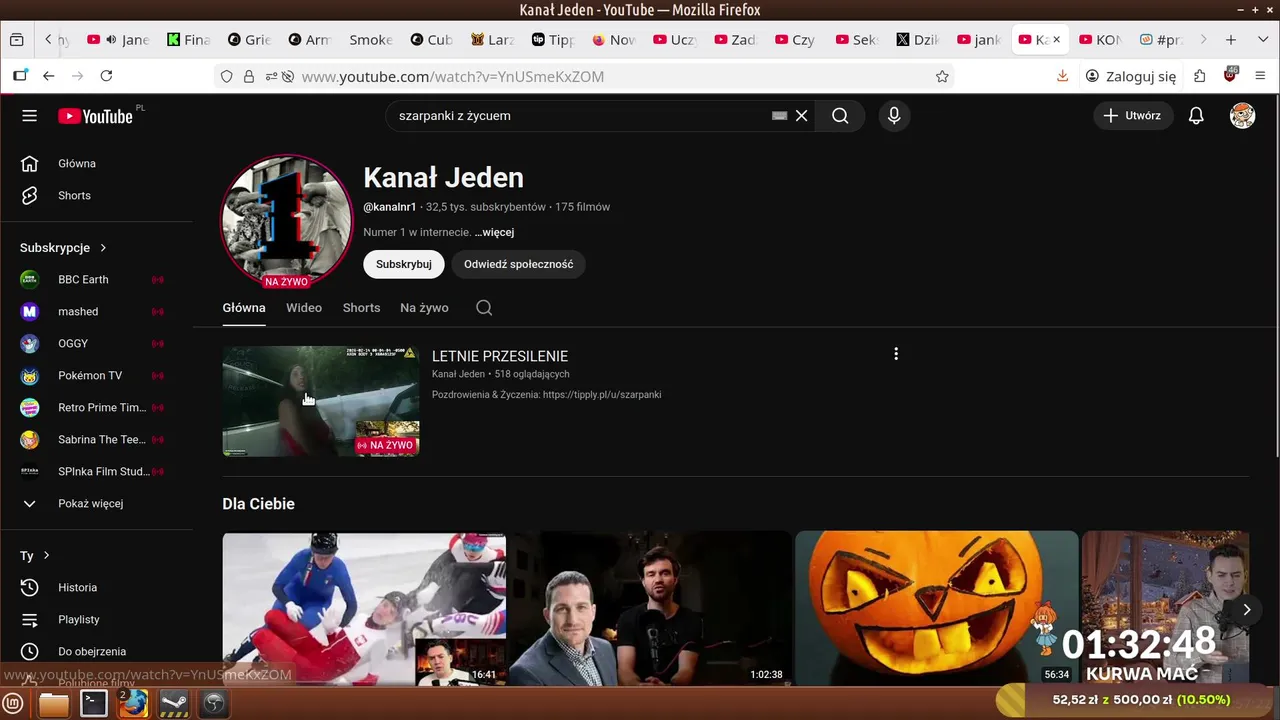Open Historia in the sidebar

tap(77, 588)
